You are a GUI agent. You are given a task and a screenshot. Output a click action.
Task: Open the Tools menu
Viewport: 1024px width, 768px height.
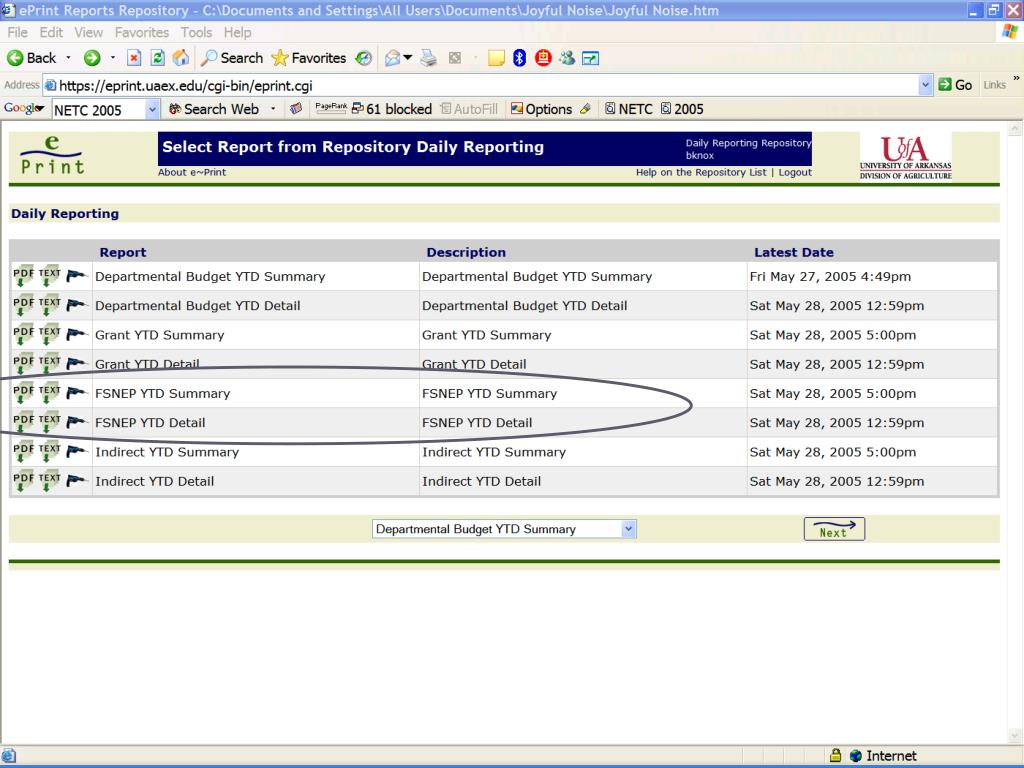tap(196, 32)
